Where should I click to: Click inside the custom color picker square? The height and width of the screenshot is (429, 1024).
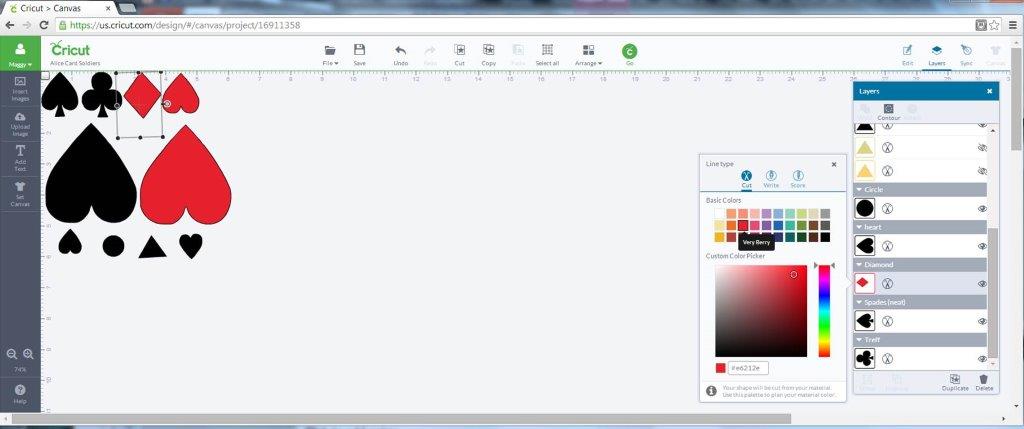761,311
